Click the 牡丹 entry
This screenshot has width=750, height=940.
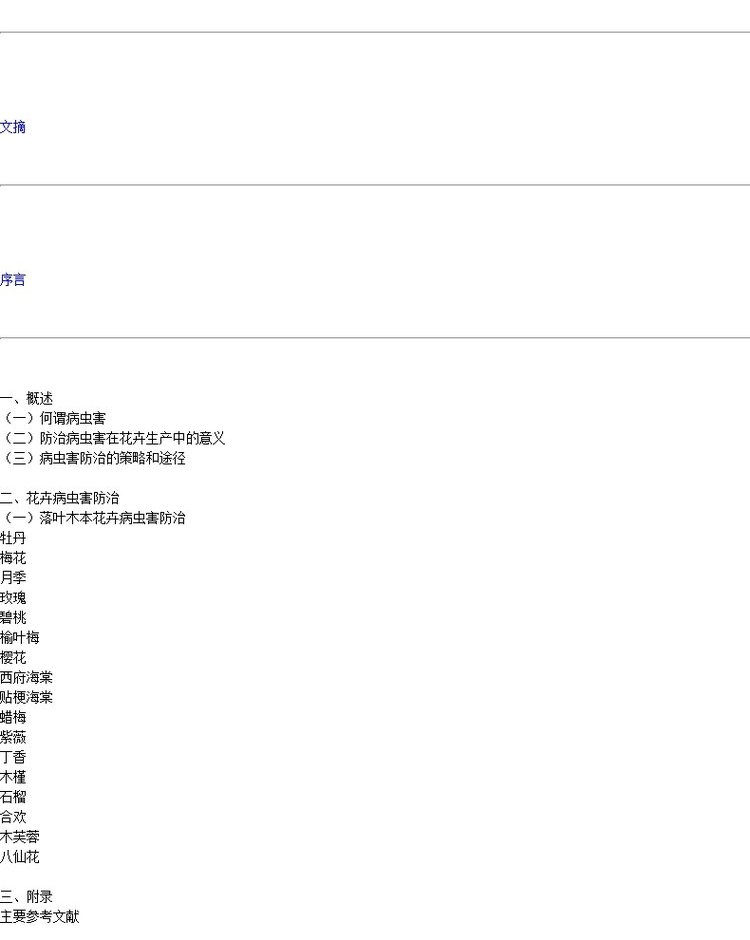(13, 538)
